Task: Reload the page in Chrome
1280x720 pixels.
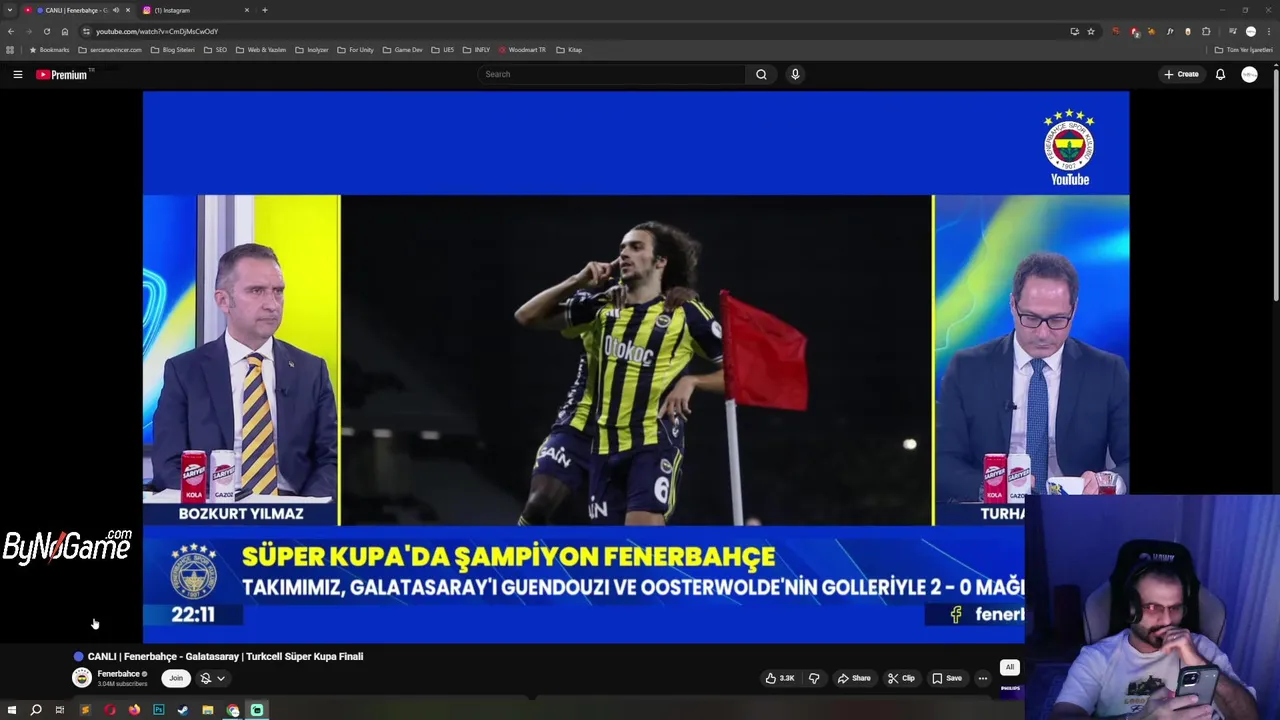Action: click(x=46, y=31)
